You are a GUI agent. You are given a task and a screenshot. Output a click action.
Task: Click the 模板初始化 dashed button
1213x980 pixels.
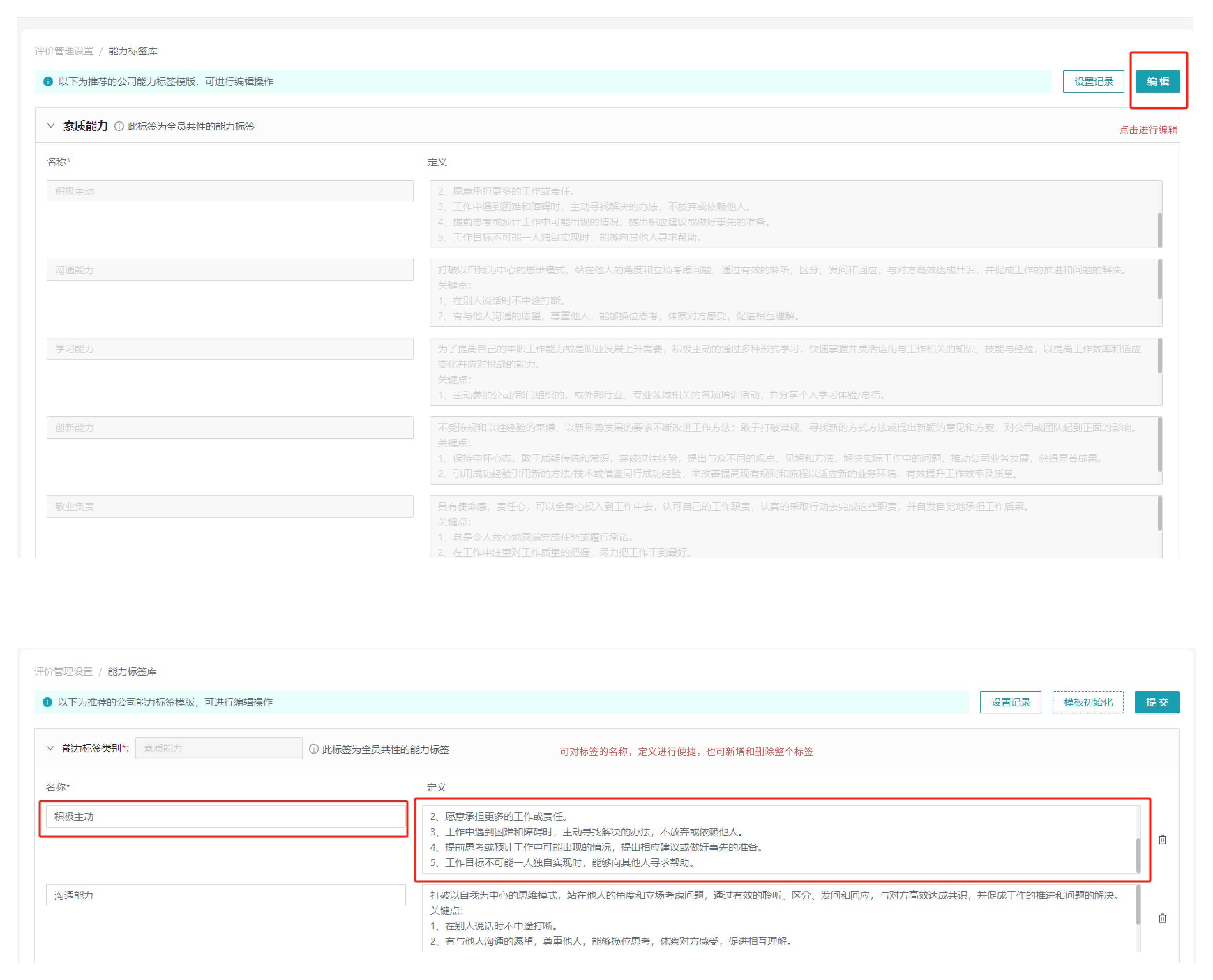1088,702
